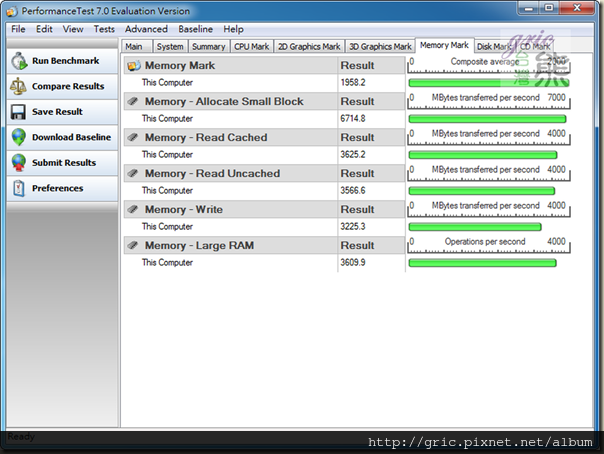The image size is (604, 454).
Task: Switch to the Disk Mark tab
Action: tap(494, 47)
